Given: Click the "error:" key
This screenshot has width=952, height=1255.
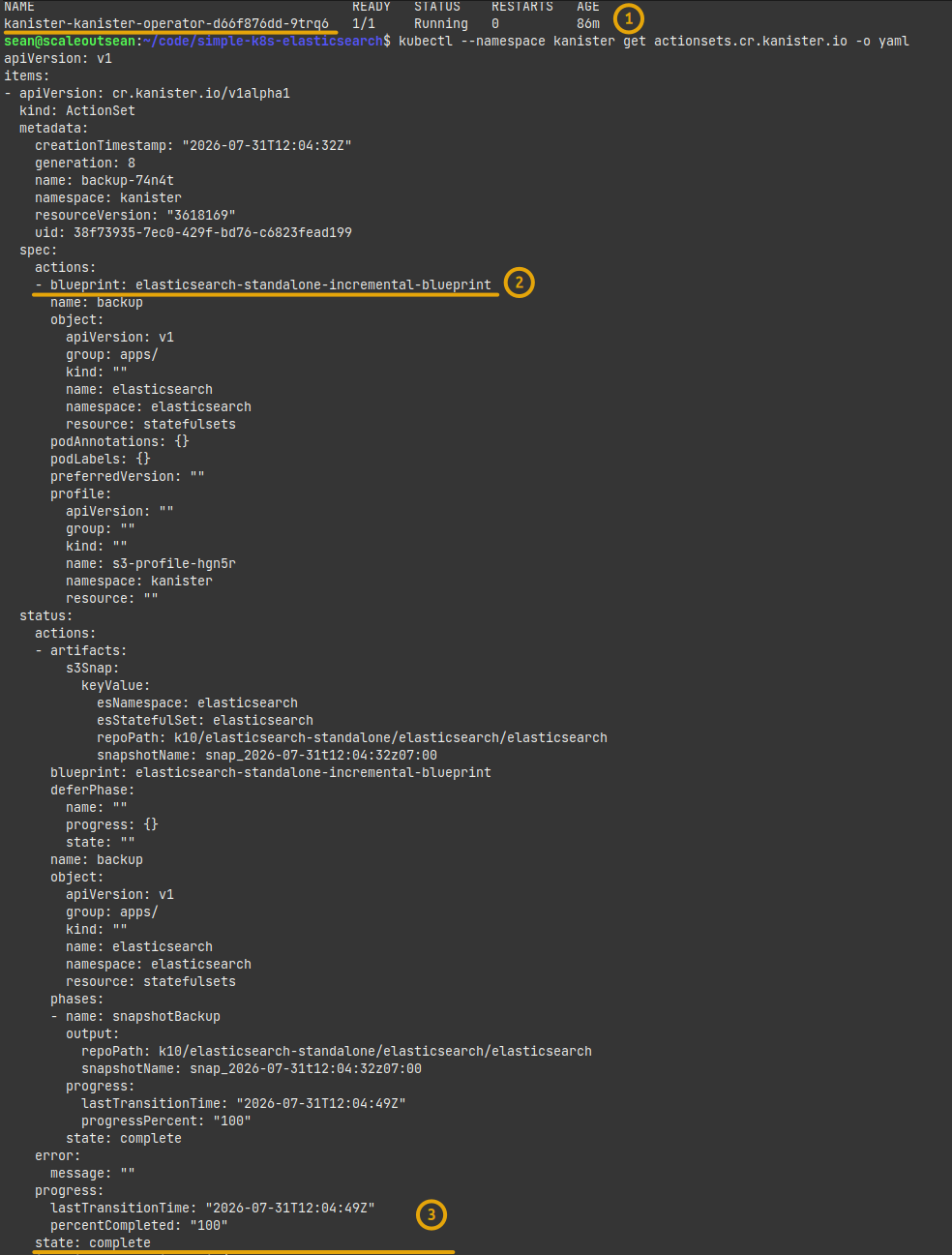Looking at the screenshot, I should pos(58,1155).
